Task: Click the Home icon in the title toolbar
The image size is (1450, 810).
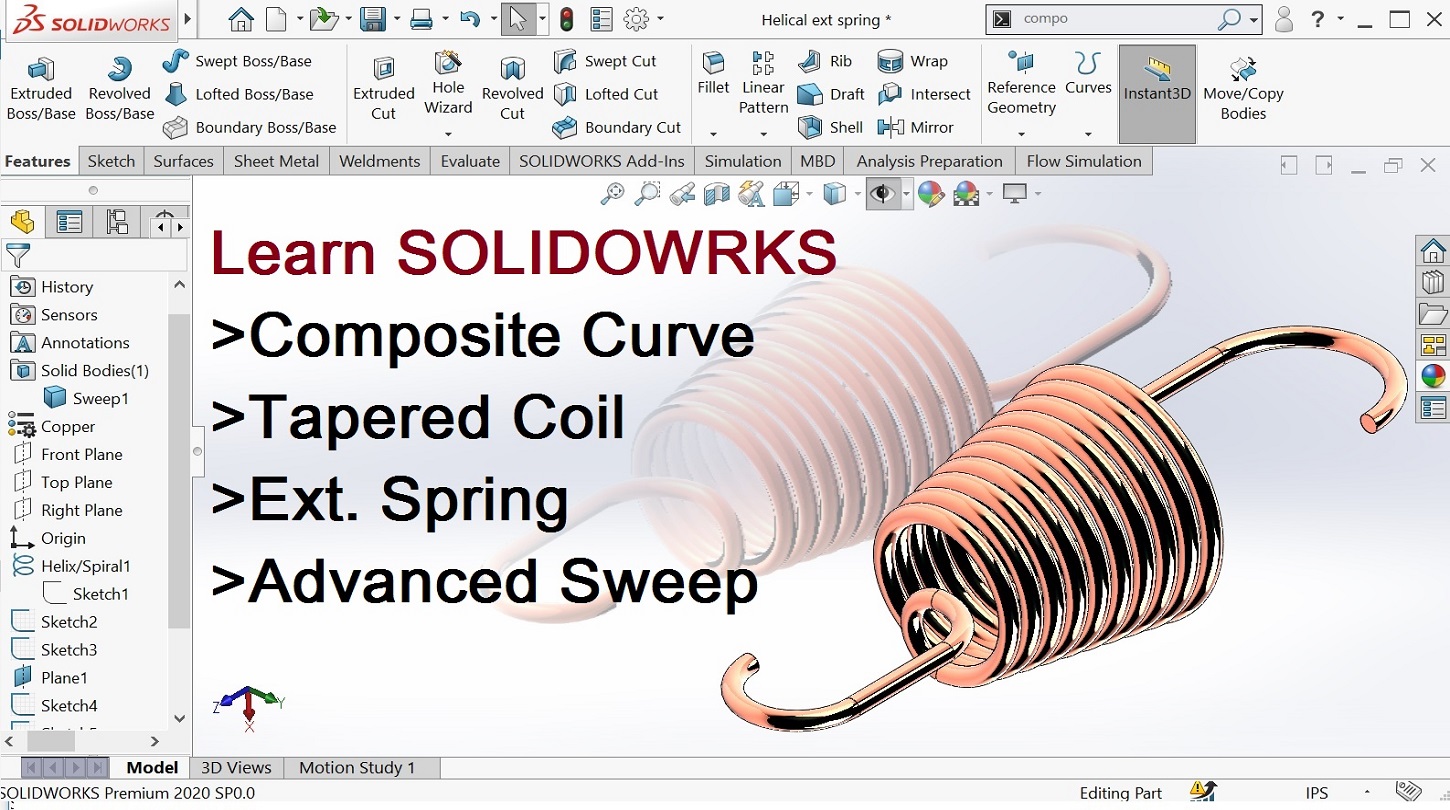Action: click(240, 19)
